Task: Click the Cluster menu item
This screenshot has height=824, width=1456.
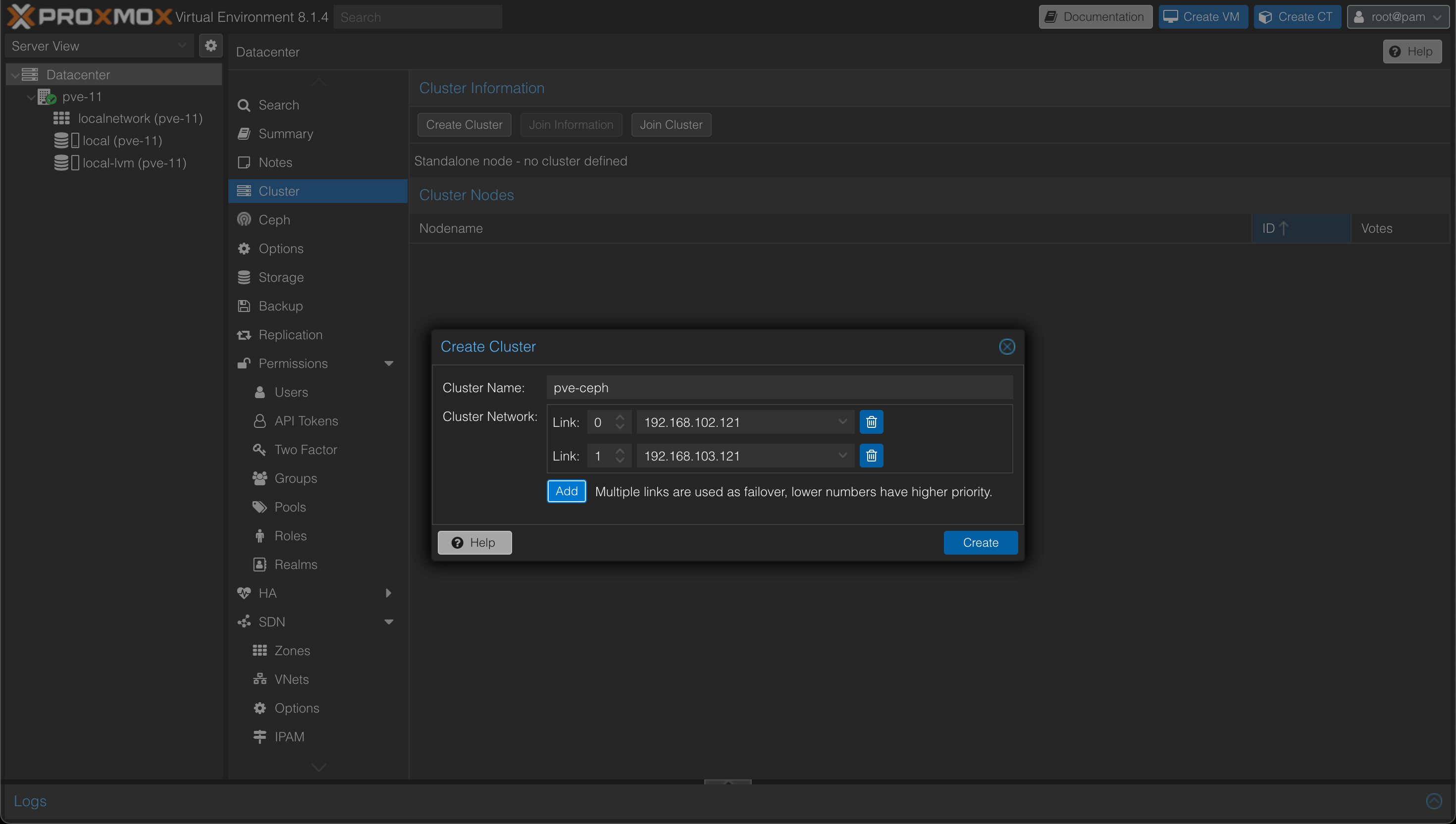Action: [x=278, y=191]
